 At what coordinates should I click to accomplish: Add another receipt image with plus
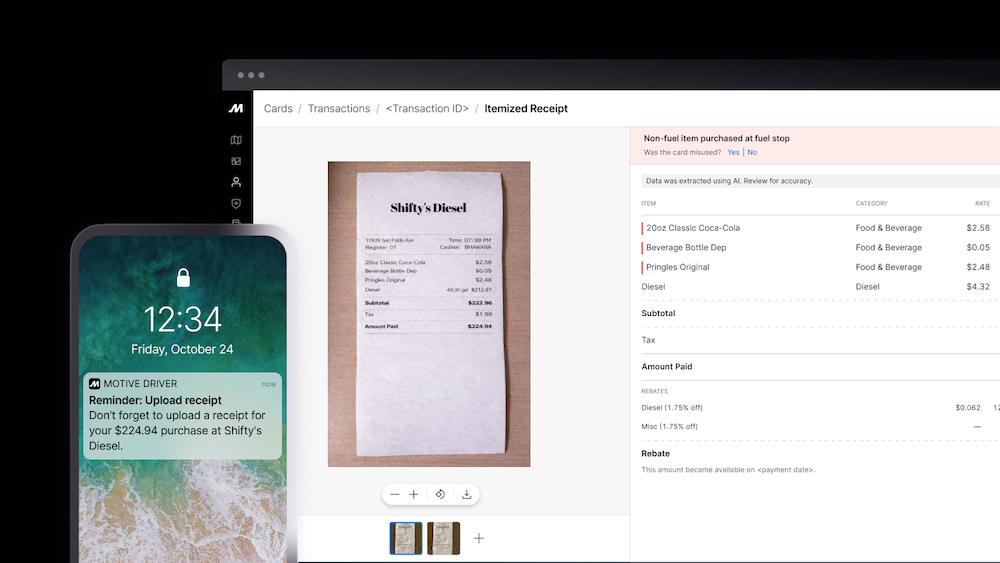pos(479,538)
